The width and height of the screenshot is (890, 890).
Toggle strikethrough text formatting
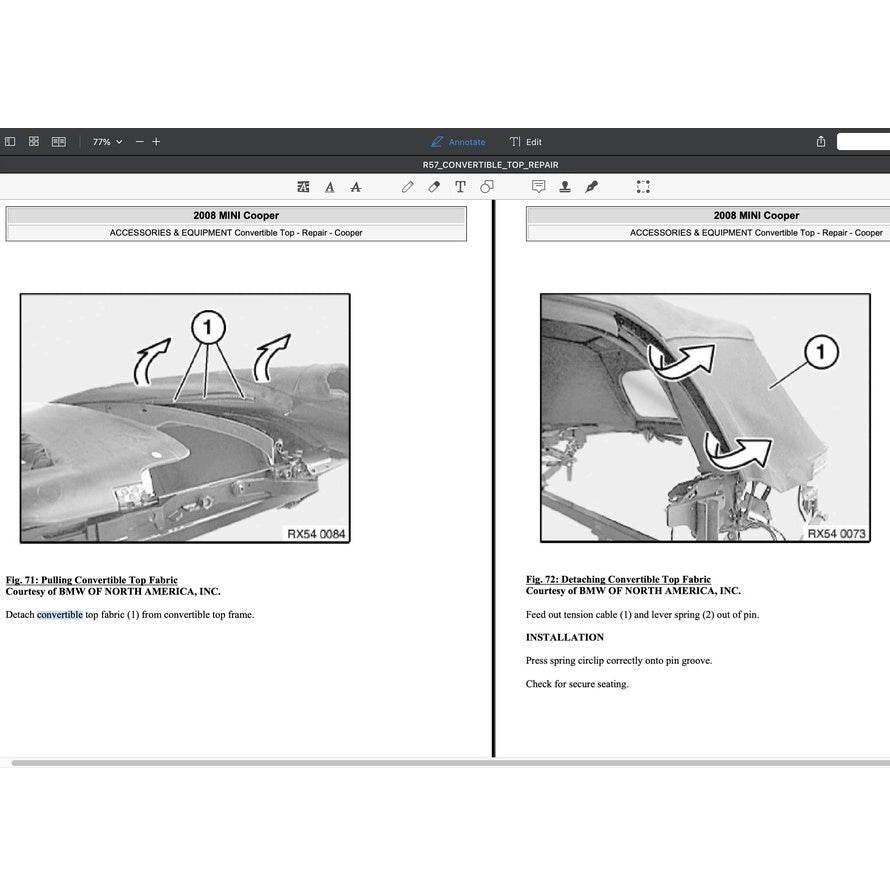355,186
